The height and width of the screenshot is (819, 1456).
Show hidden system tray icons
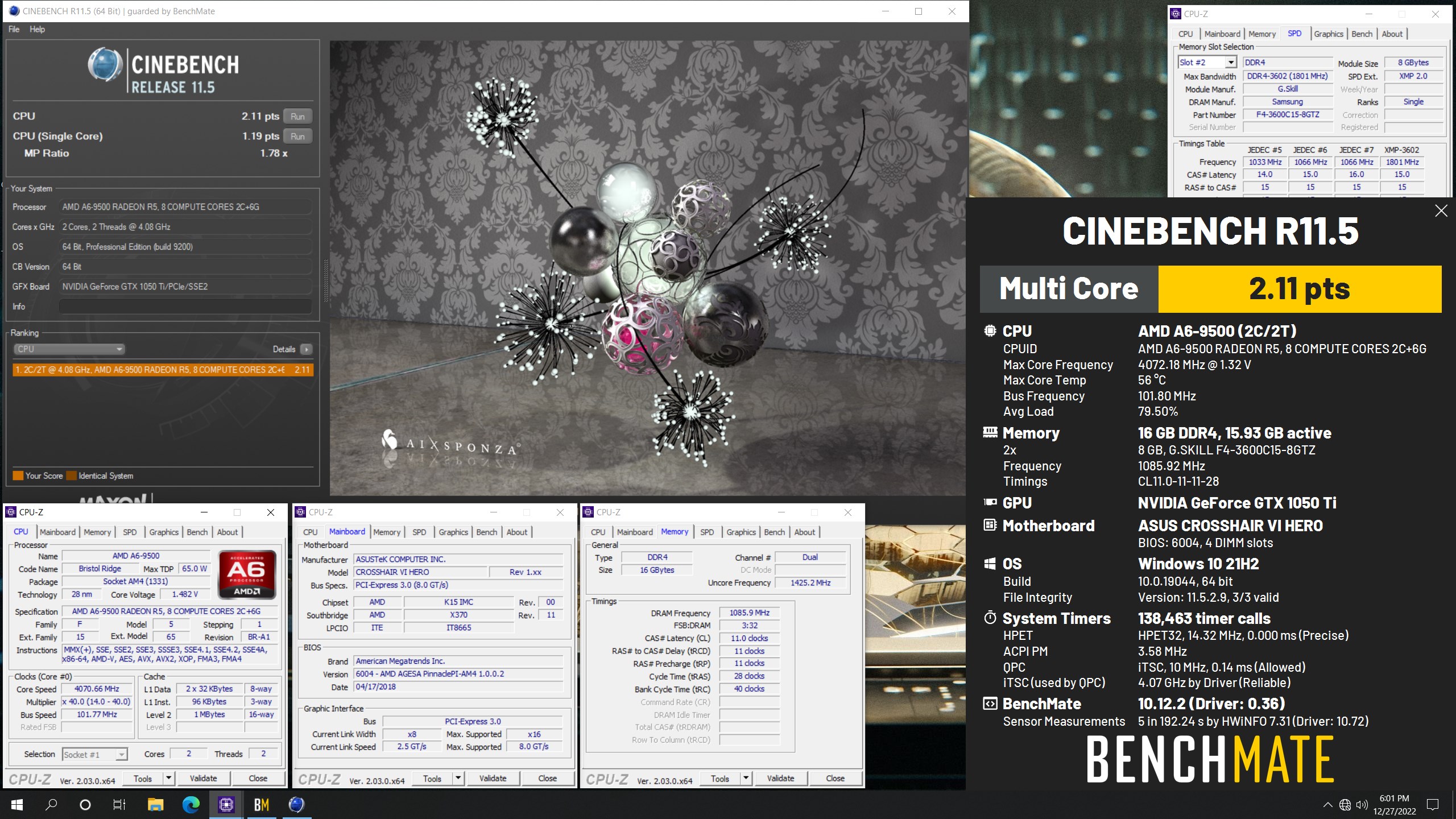[1327, 805]
